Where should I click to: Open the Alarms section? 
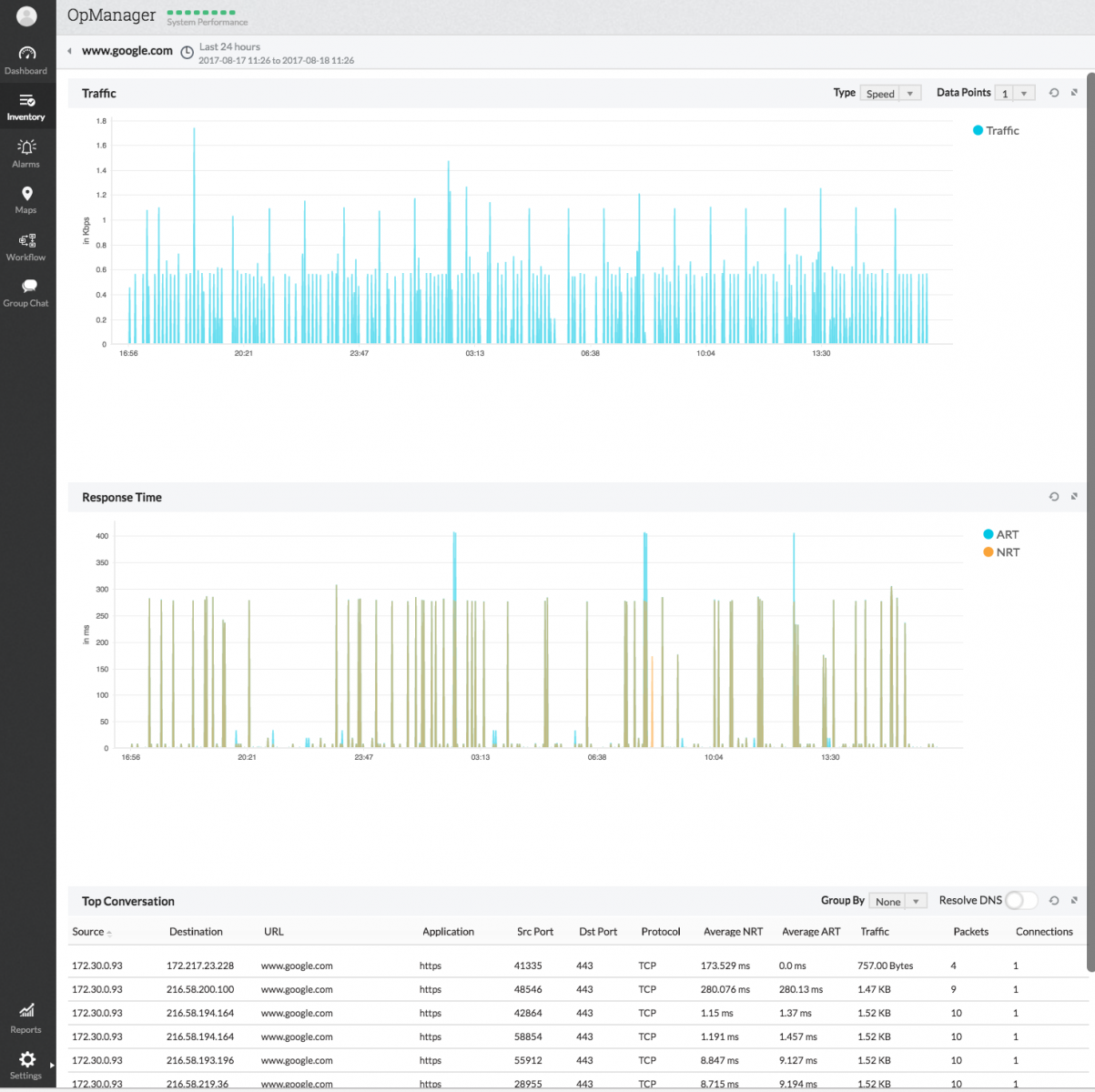(26, 153)
